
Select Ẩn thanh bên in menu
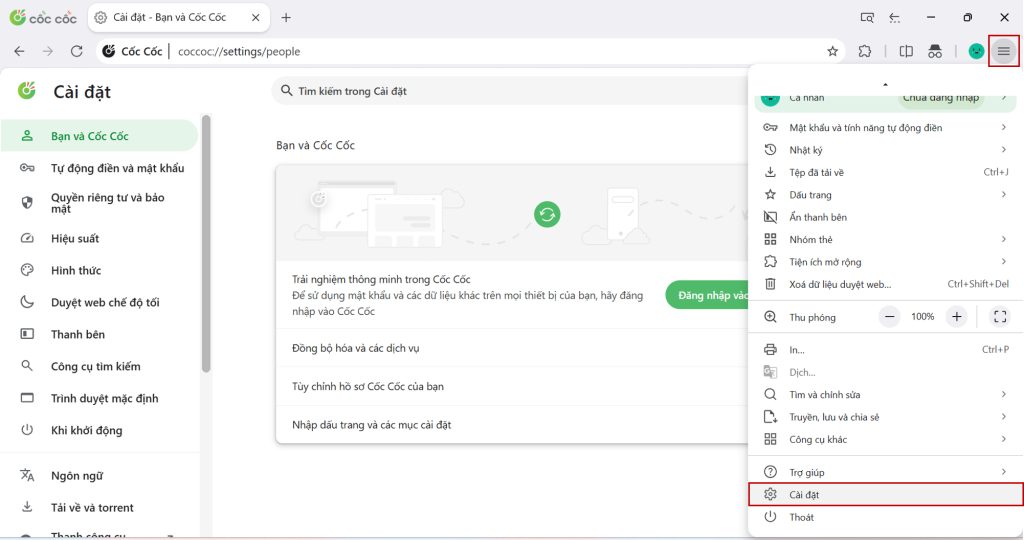pyautogui.click(x=886, y=217)
